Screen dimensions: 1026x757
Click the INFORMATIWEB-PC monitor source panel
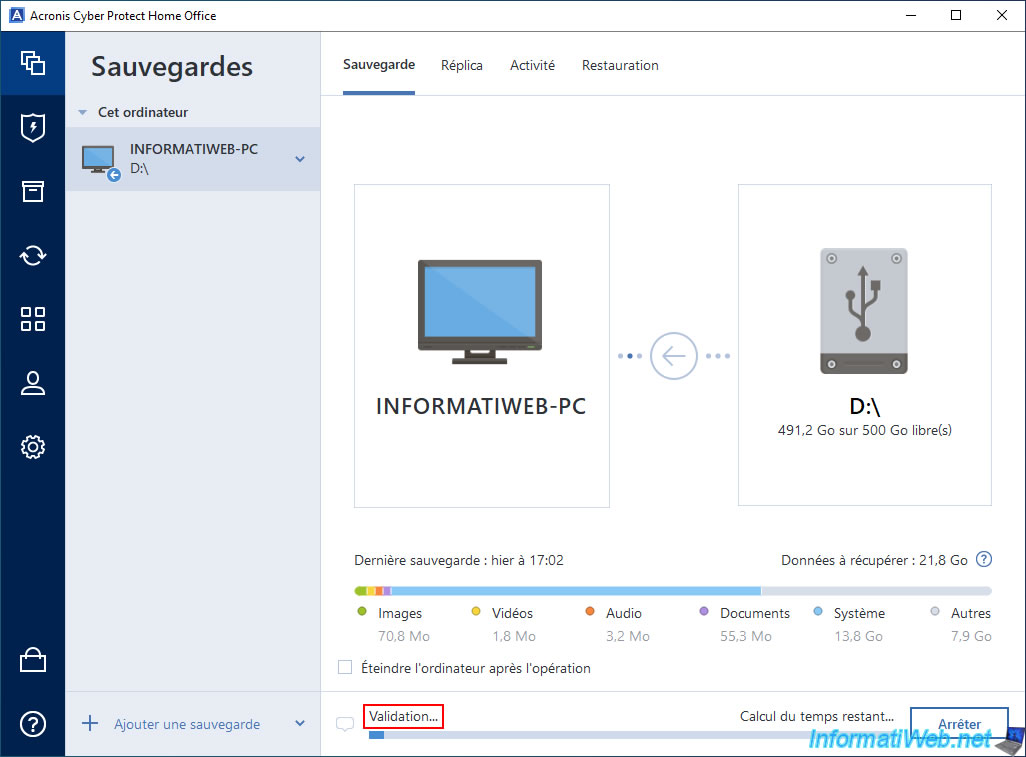click(x=482, y=345)
